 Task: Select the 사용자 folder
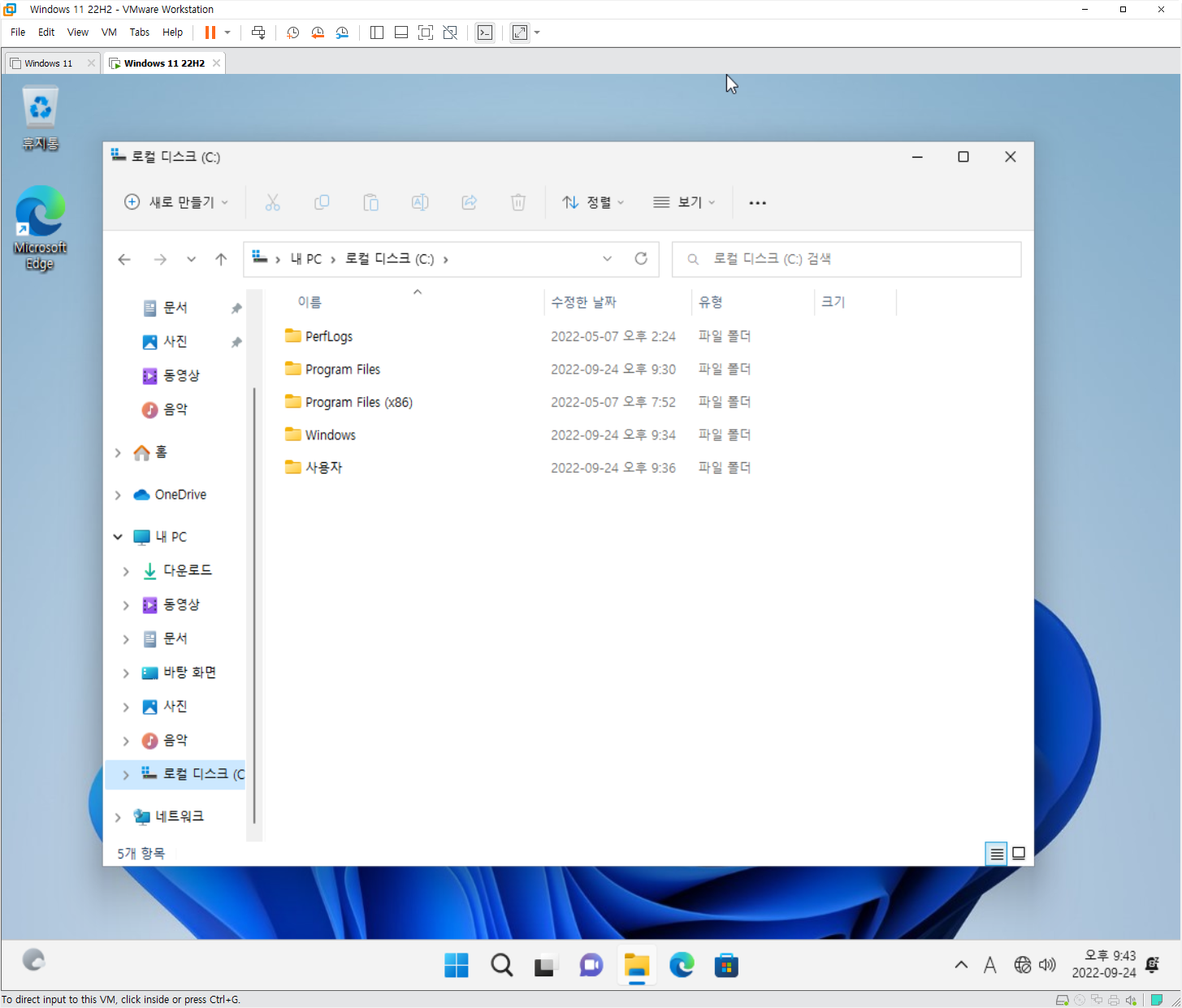tap(314, 468)
